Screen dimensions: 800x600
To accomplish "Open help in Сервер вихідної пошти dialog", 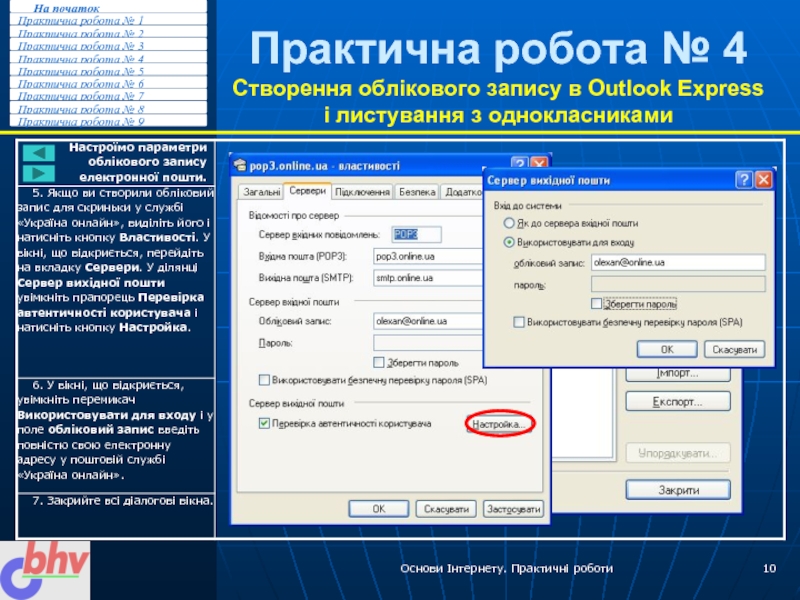I will click(744, 180).
